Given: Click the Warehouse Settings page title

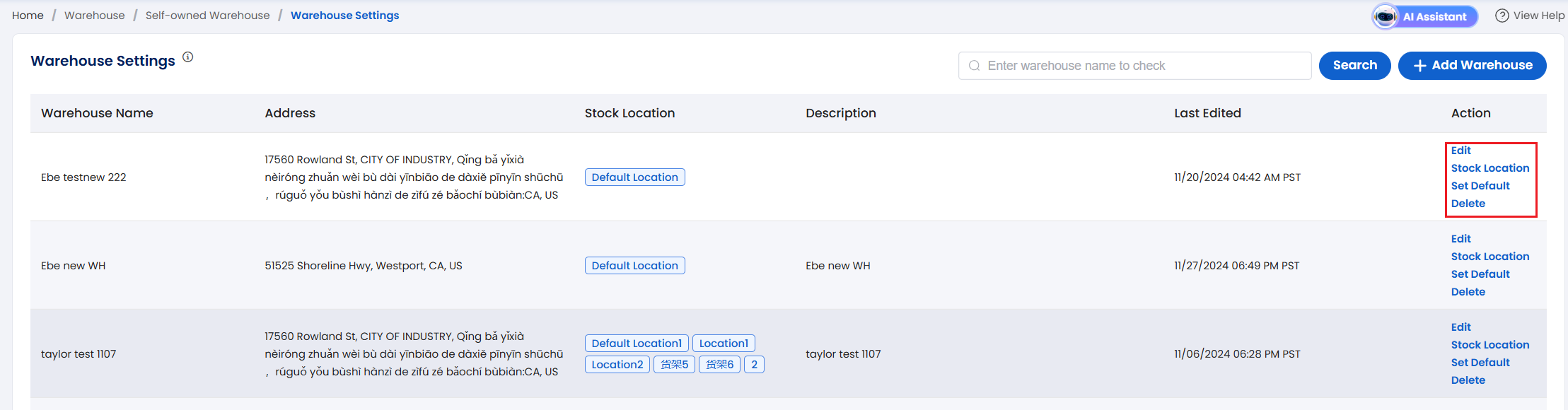Looking at the screenshot, I should tap(103, 61).
